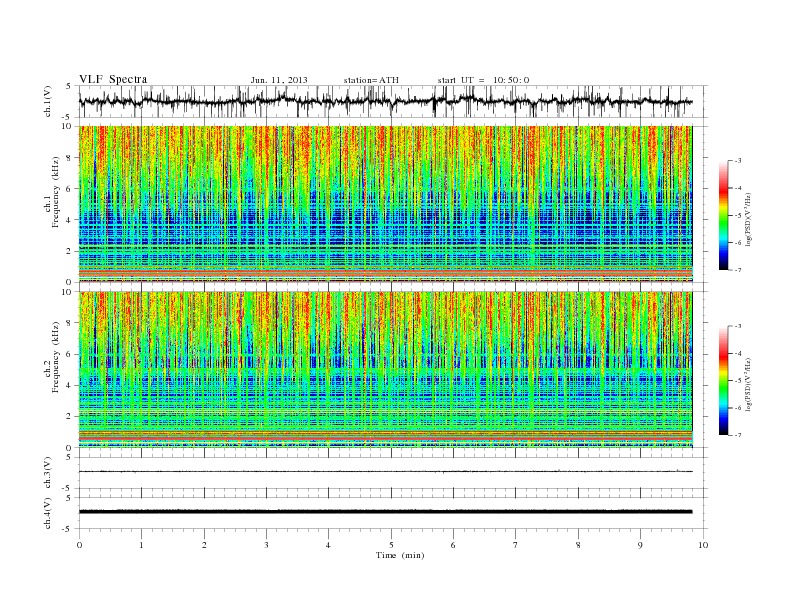The image size is (792, 612).
Task: Click the "-7" tick on ch.1 colorbar
Action: 737,270
